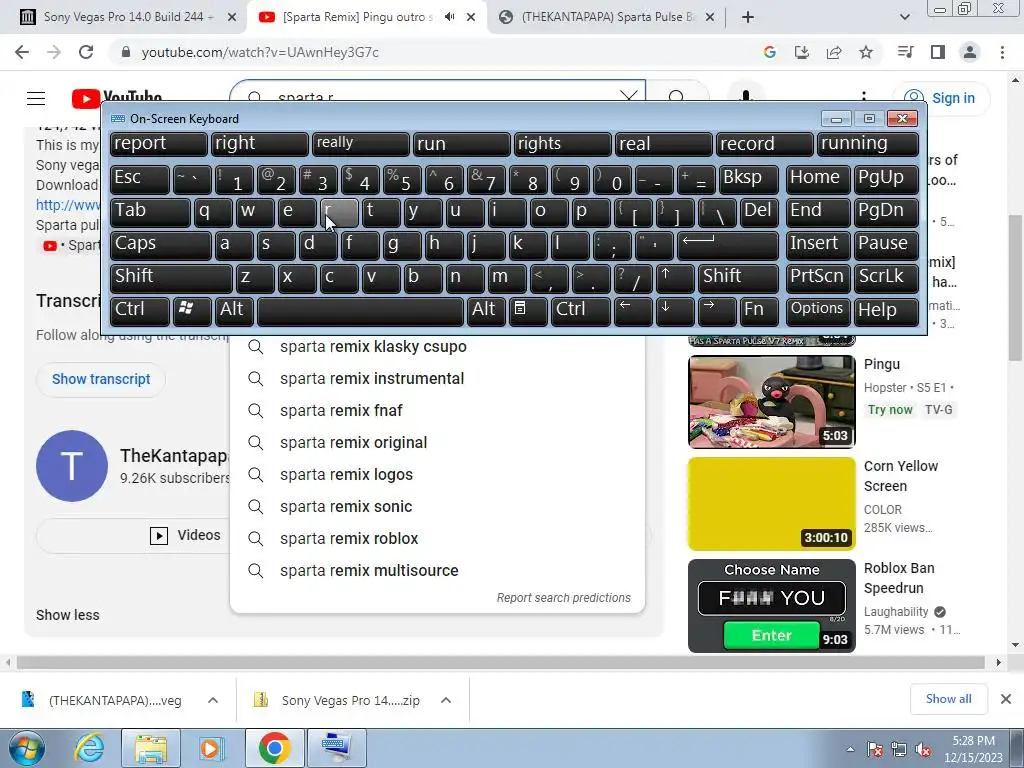Image resolution: width=1024 pixels, height=768 pixels.
Task: Click the horizontal page scrollbar
Action: point(501,663)
